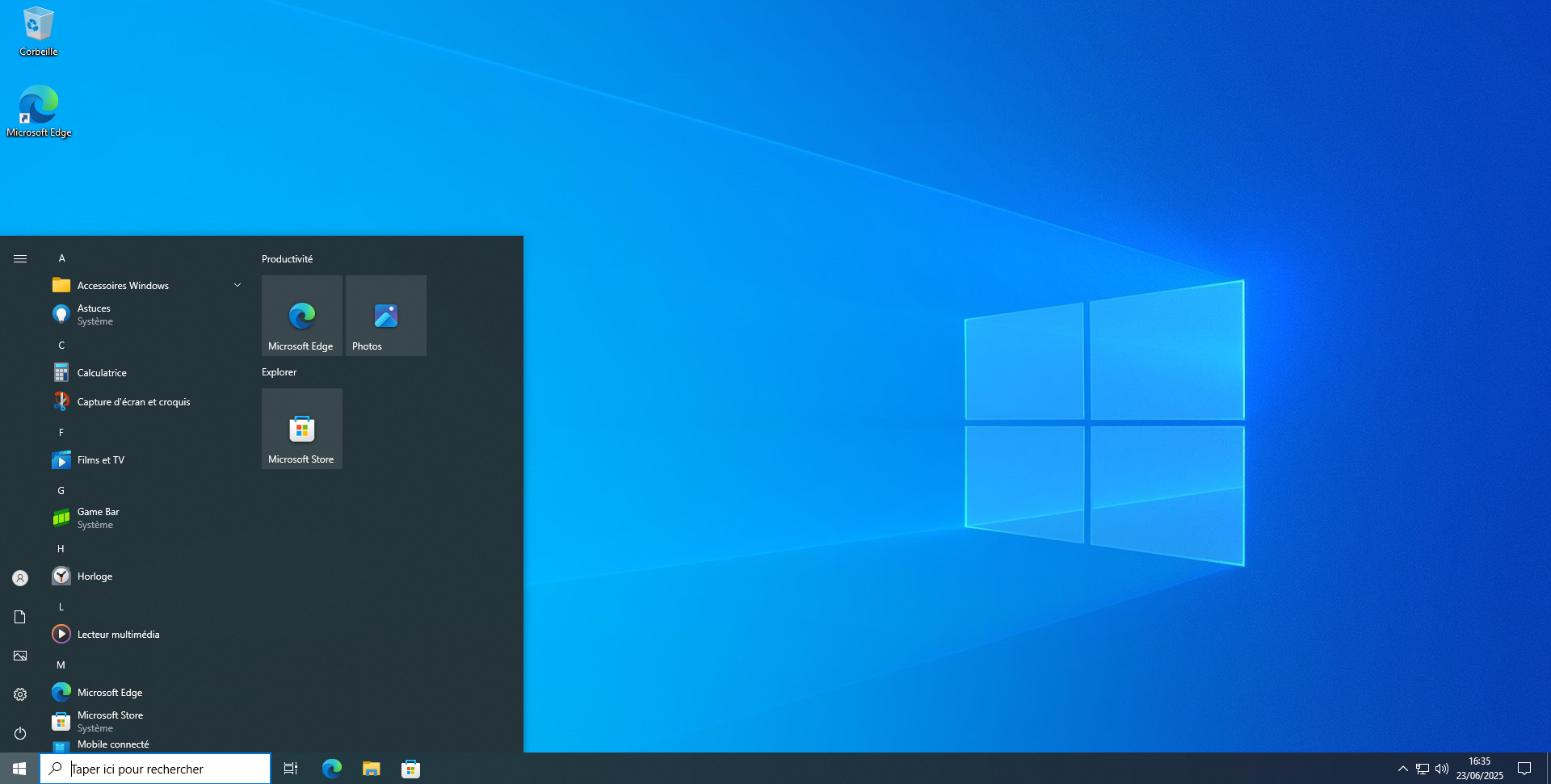Jump via letter A header
The image size is (1551, 784).
pos(61,258)
